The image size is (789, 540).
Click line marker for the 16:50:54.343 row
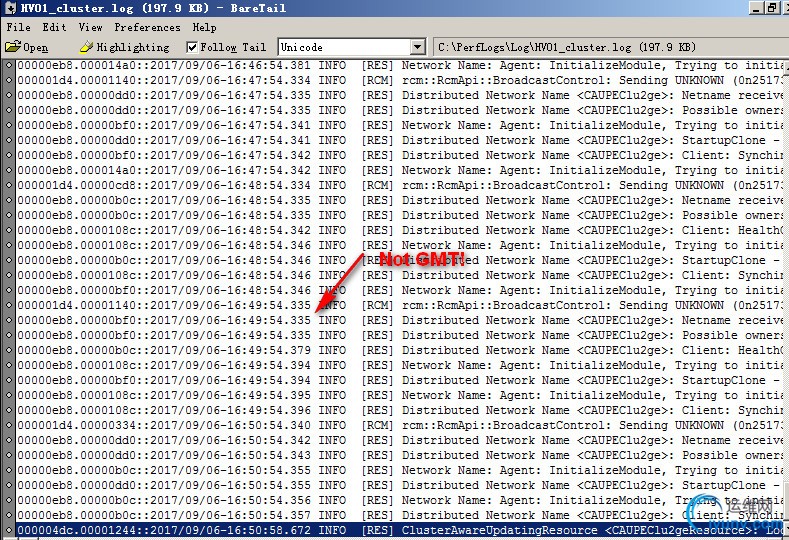(9, 455)
